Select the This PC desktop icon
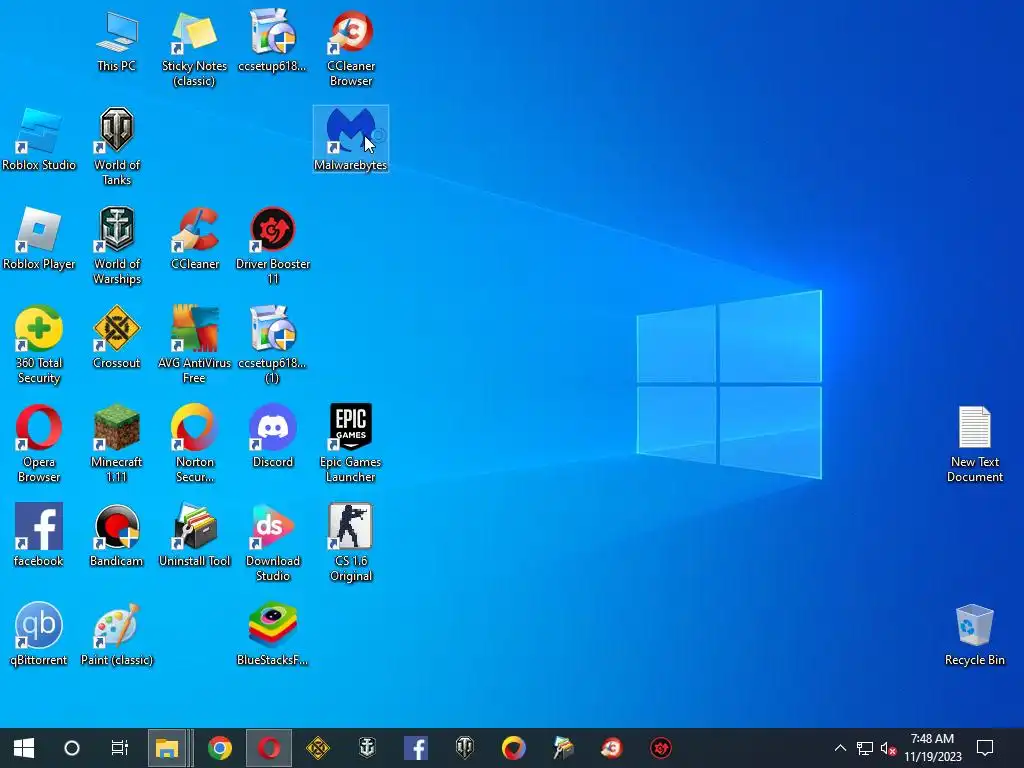The height and width of the screenshot is (768, 1024). (116, 40)
